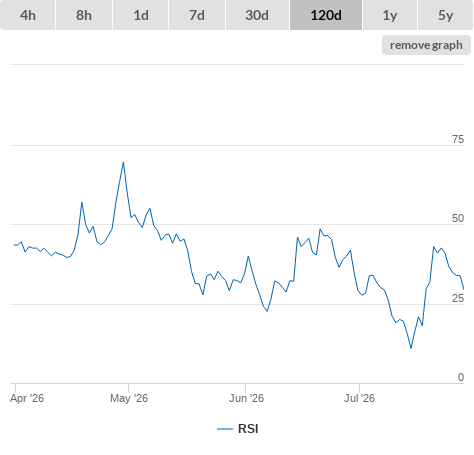The width and height of the screenshot is (474, 455).
Task: Click the Jul '26 axis label
Action: click(359, 398)
